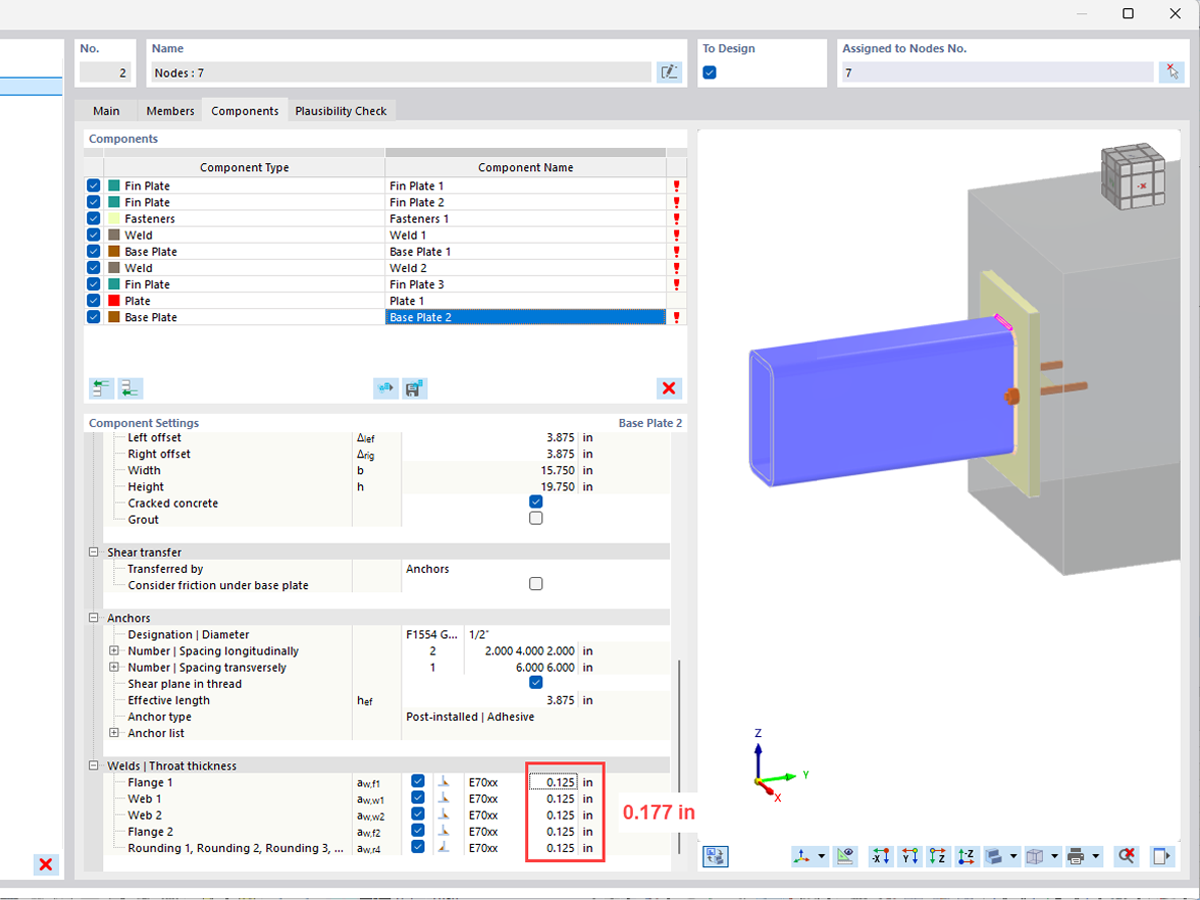Toggle the To Design checkbox
Screen dimensions: 1200x900
(709, 72)
